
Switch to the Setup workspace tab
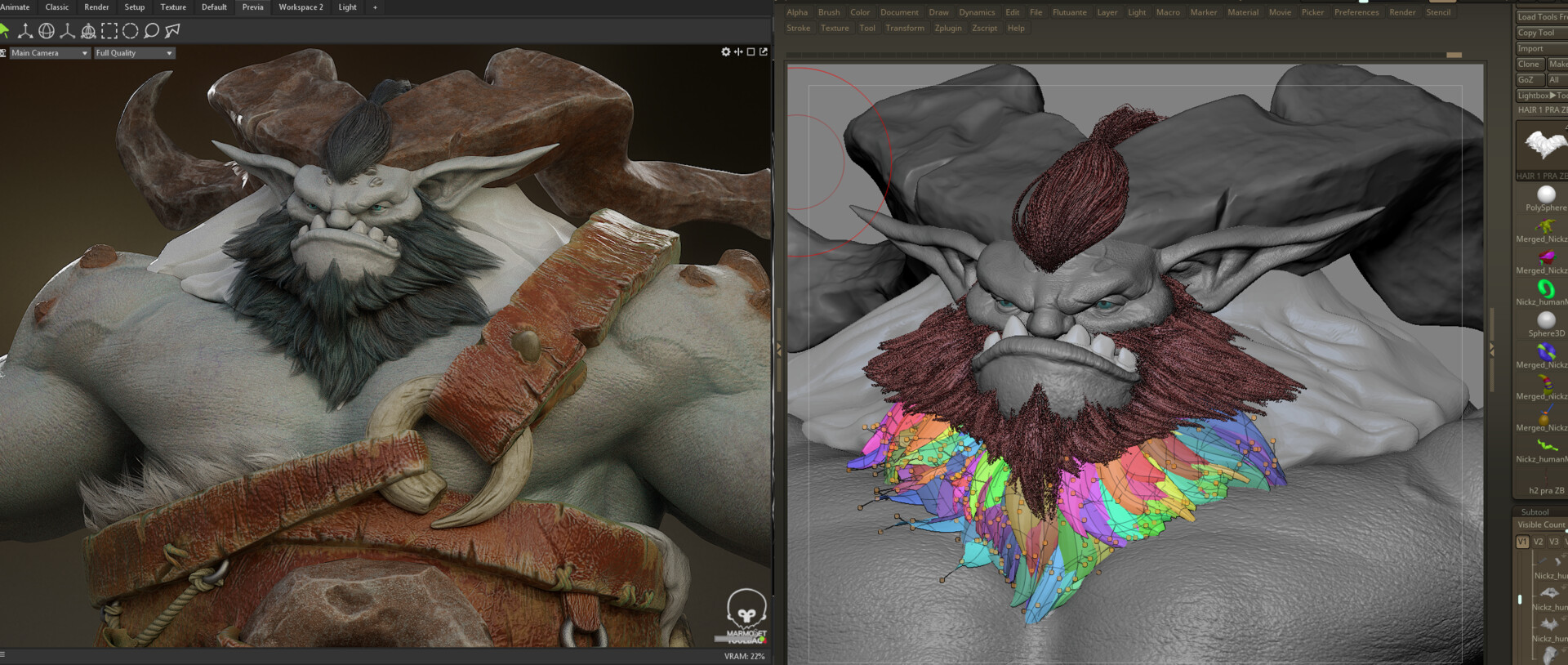[135, 7]
